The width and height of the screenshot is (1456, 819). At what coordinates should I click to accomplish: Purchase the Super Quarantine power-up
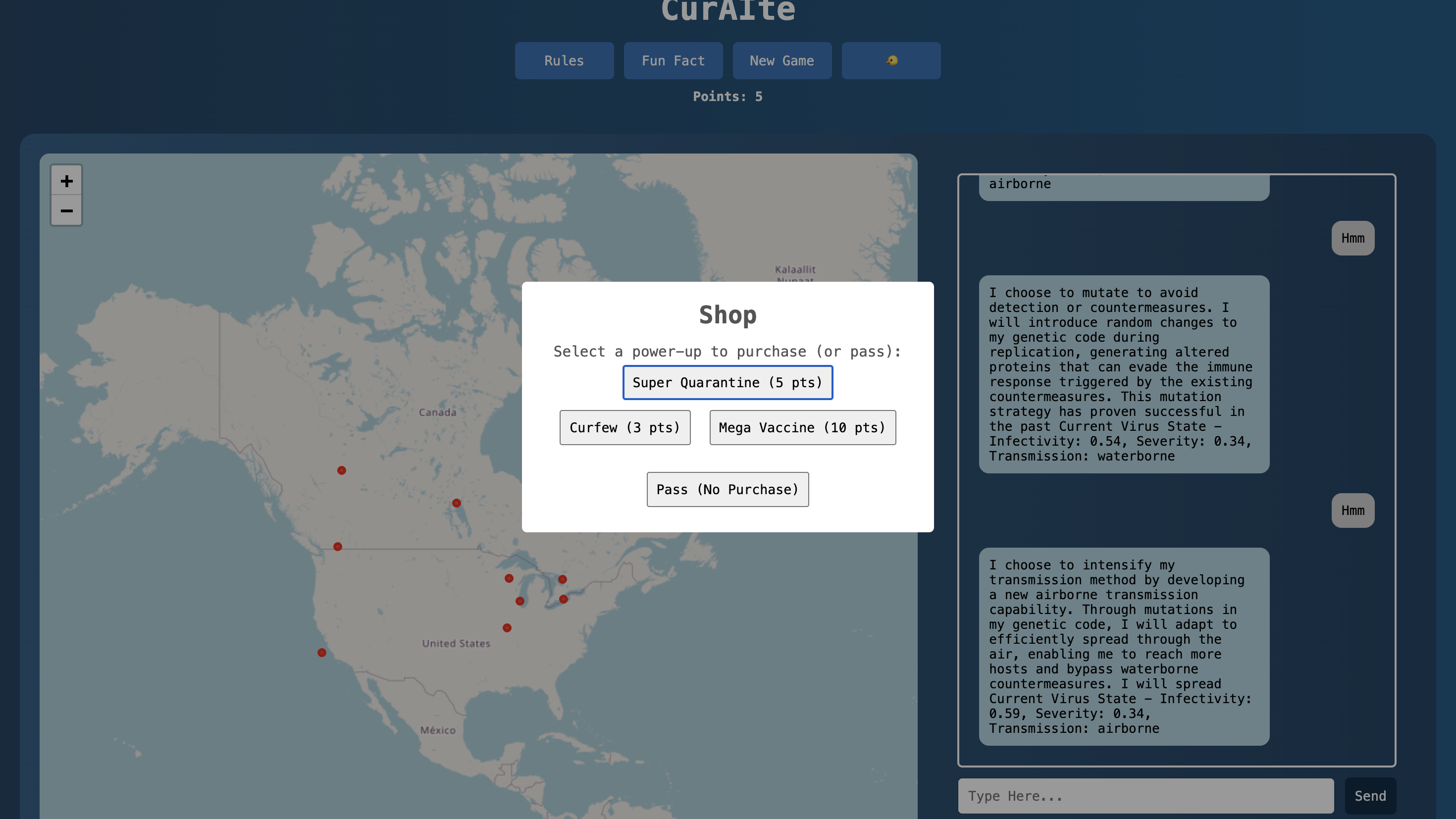(728, 382)
